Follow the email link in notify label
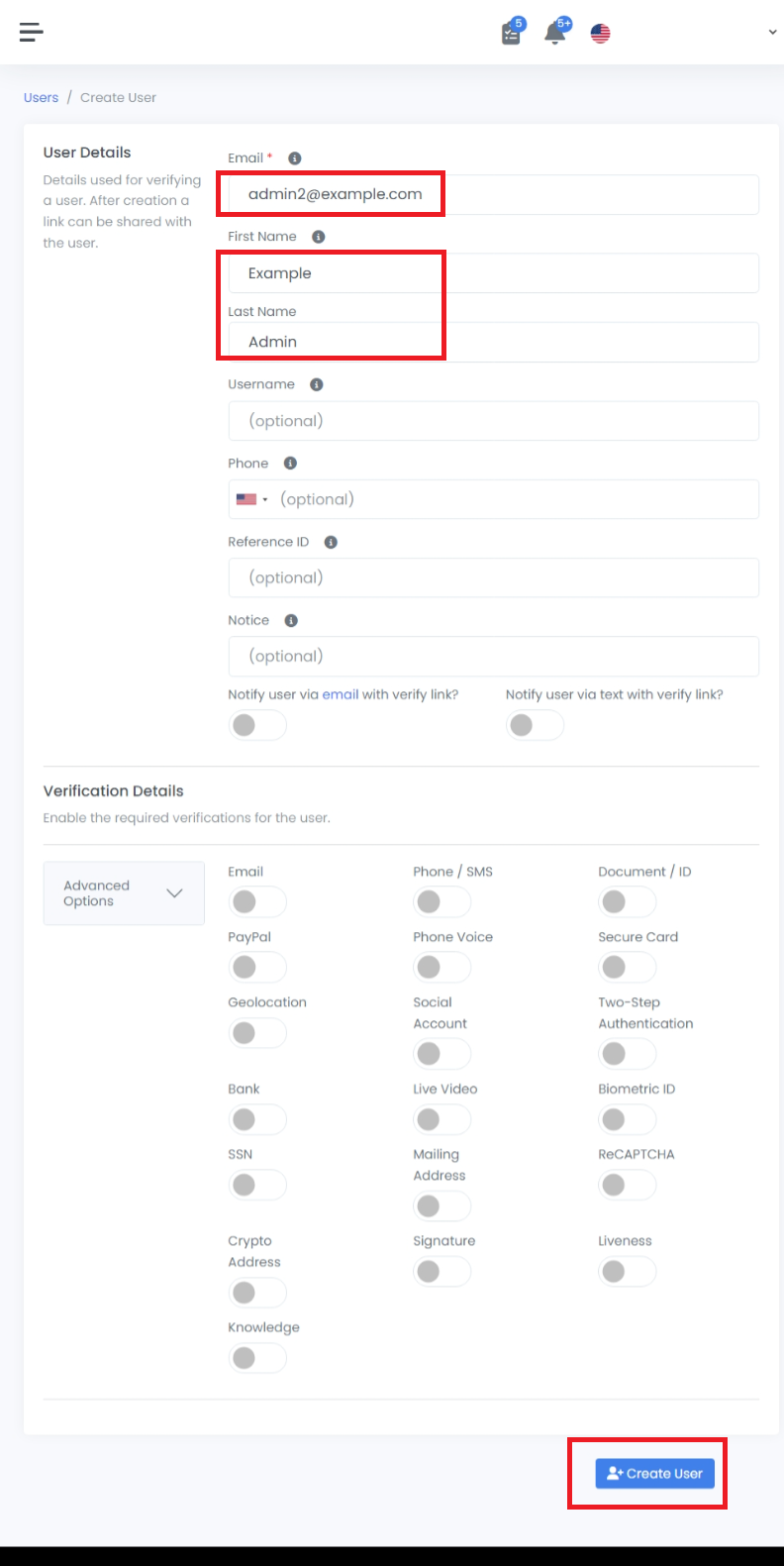784x1566 pixels. click(x=341, y=694)
